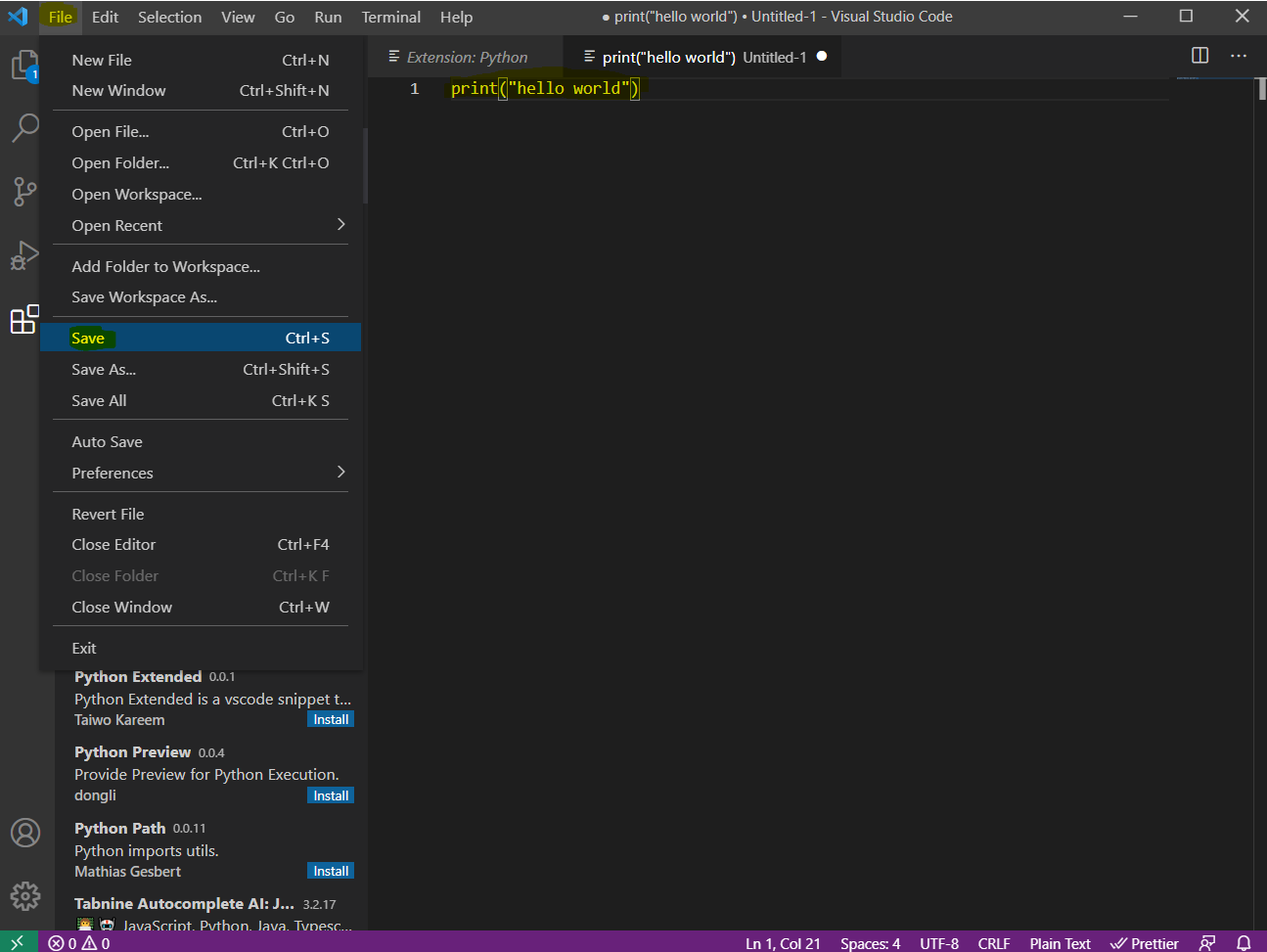Click the print("hello world") code line

tap(545, 88)
